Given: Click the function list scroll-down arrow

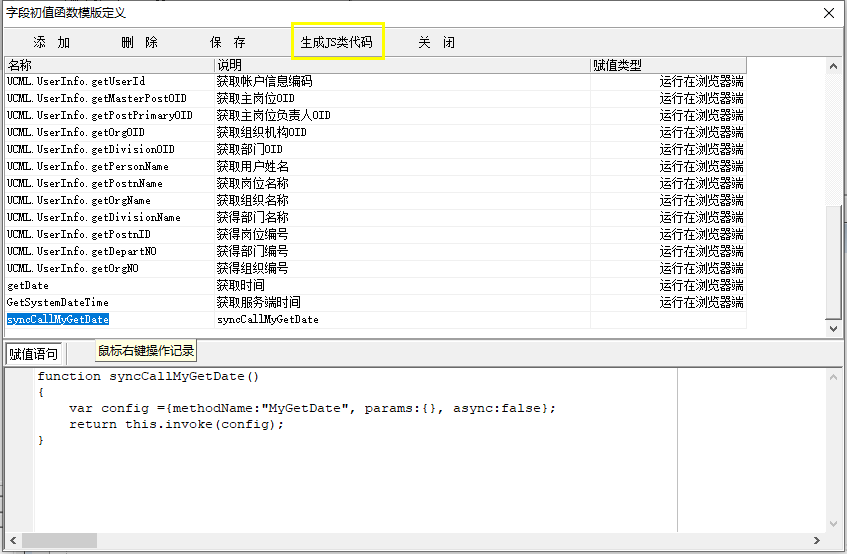Looking at the screenshot, I should [x=835, y=329].
